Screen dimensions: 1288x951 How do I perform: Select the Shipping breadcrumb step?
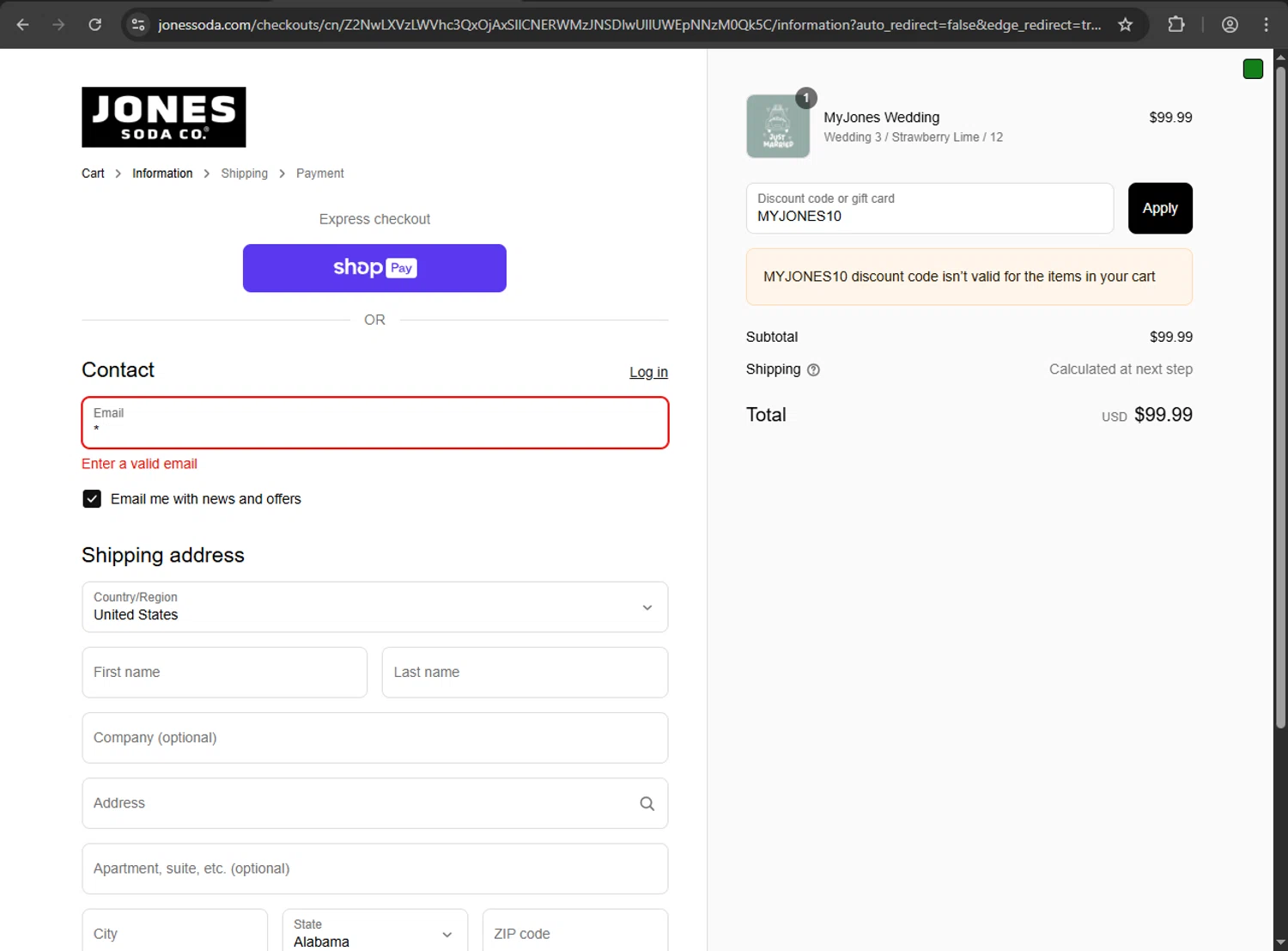pos(245,174)
